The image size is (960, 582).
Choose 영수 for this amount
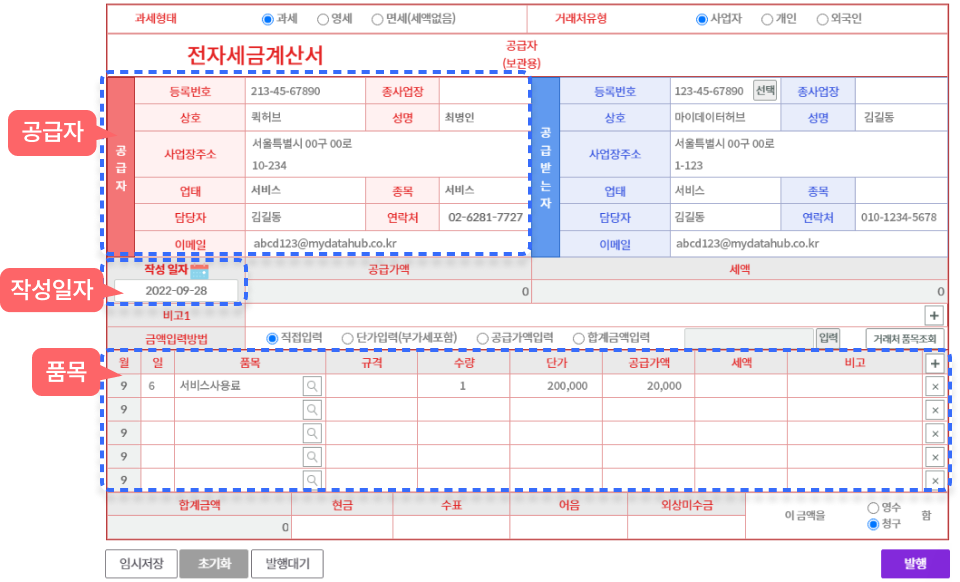point(873,508)
